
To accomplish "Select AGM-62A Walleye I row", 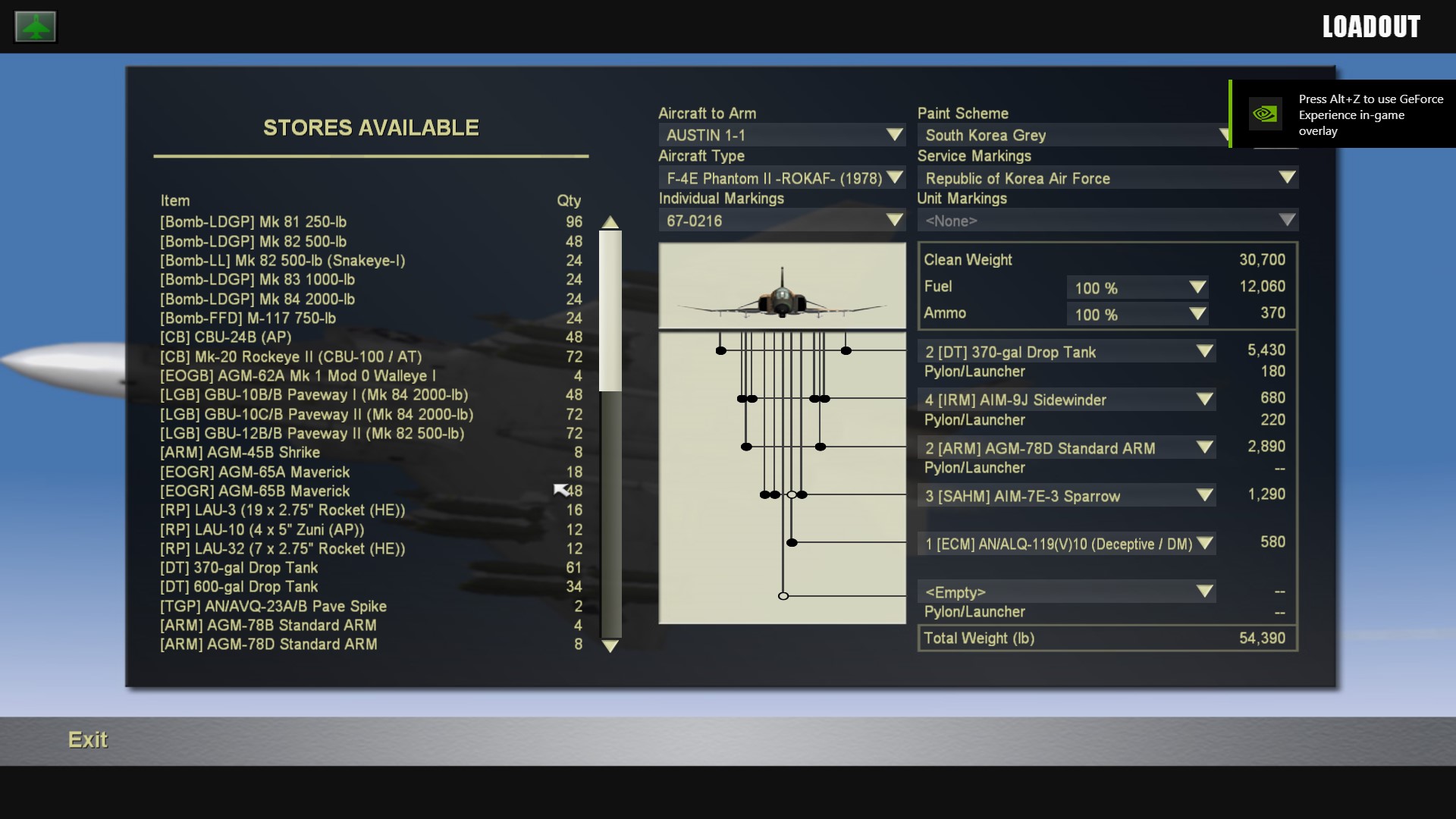I will click(372, 376).
